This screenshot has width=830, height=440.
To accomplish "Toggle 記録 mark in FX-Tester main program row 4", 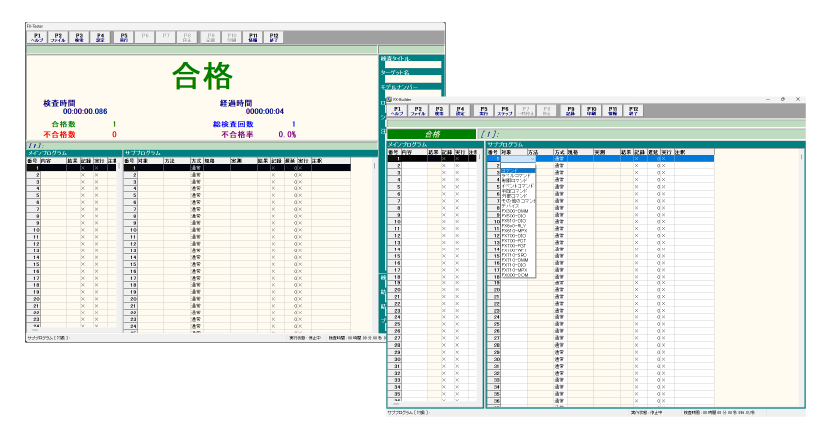I will pos(83,188).
